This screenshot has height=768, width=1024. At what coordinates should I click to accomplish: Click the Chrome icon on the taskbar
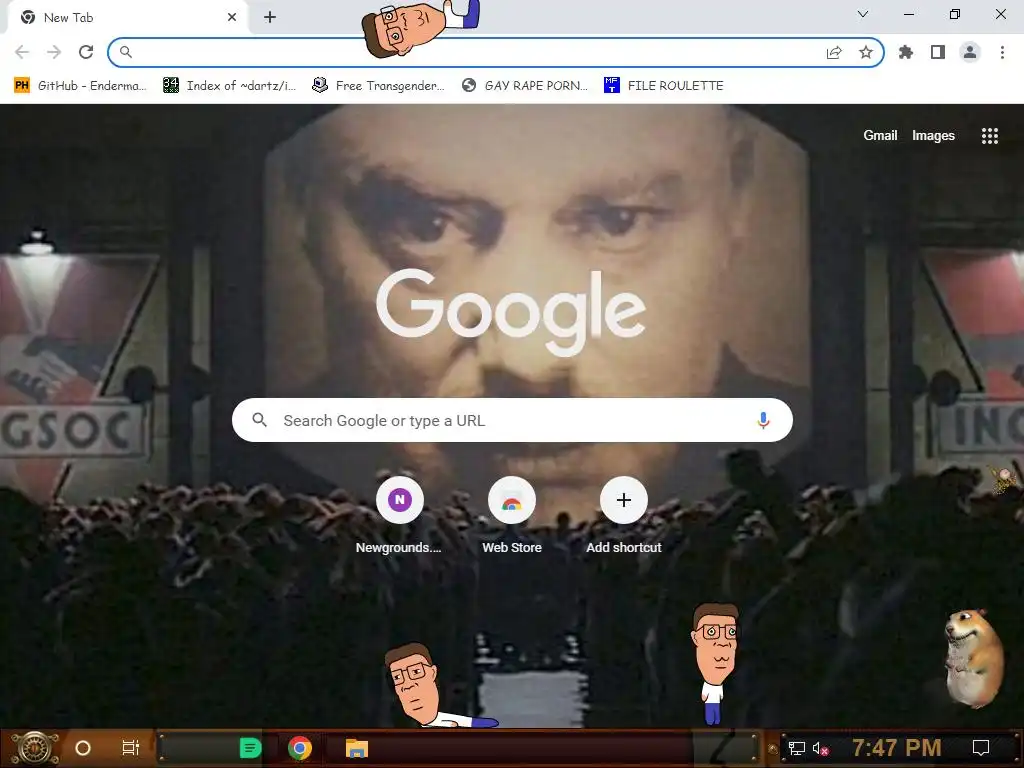[x=300, y=748]
